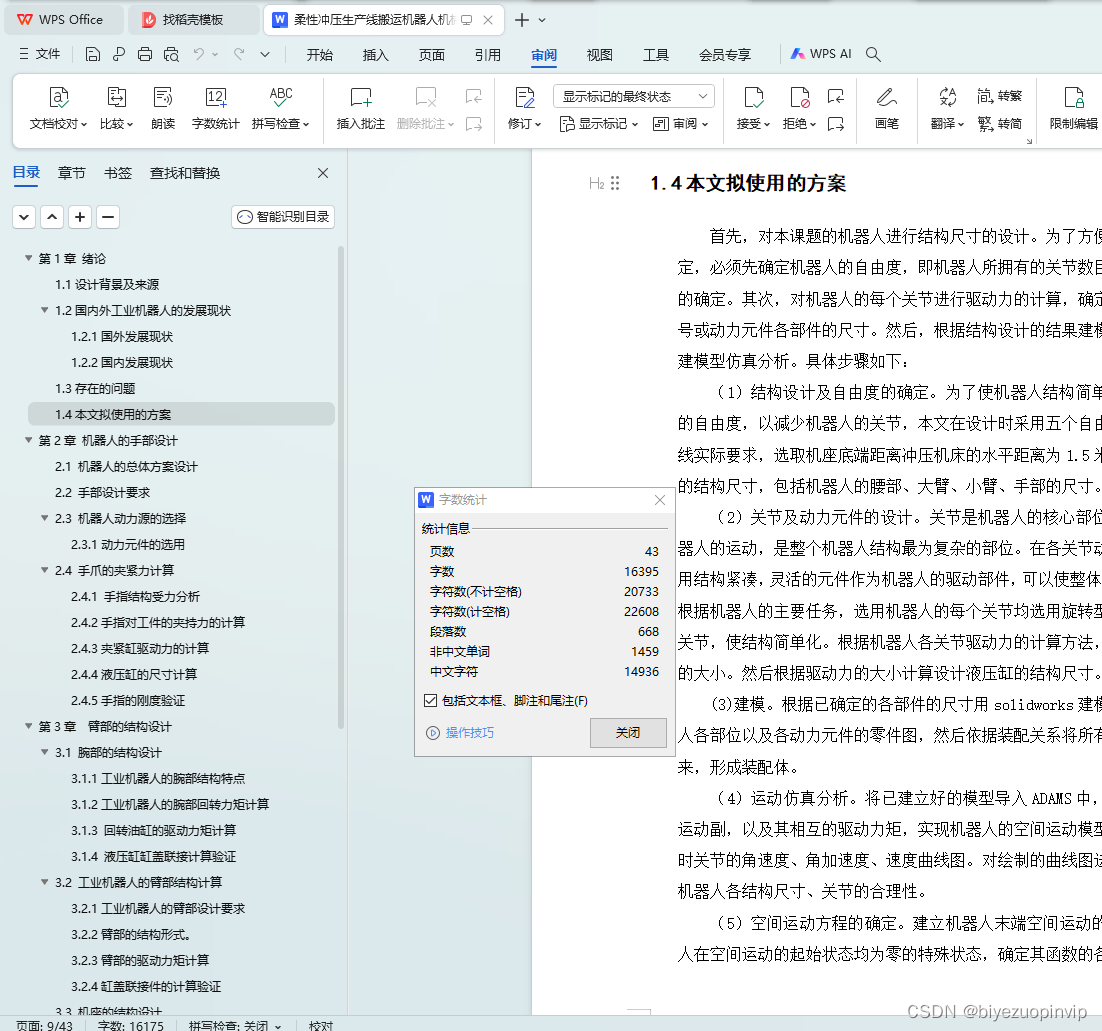Click the 限制编辑 restrict editing icon

point(1073,108)
